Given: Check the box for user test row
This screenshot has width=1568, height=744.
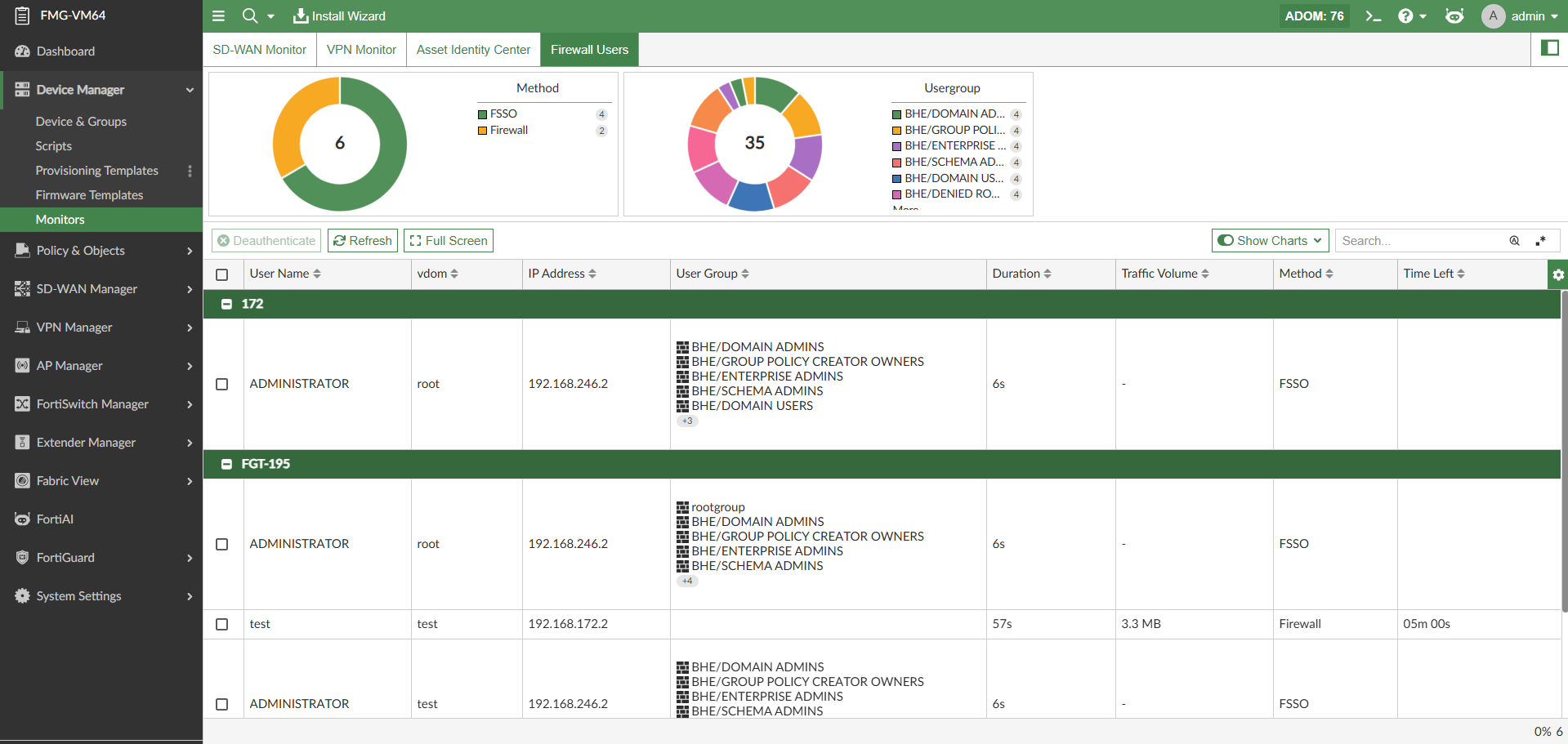Looking at the screenshot, I should tap(221, 624).
